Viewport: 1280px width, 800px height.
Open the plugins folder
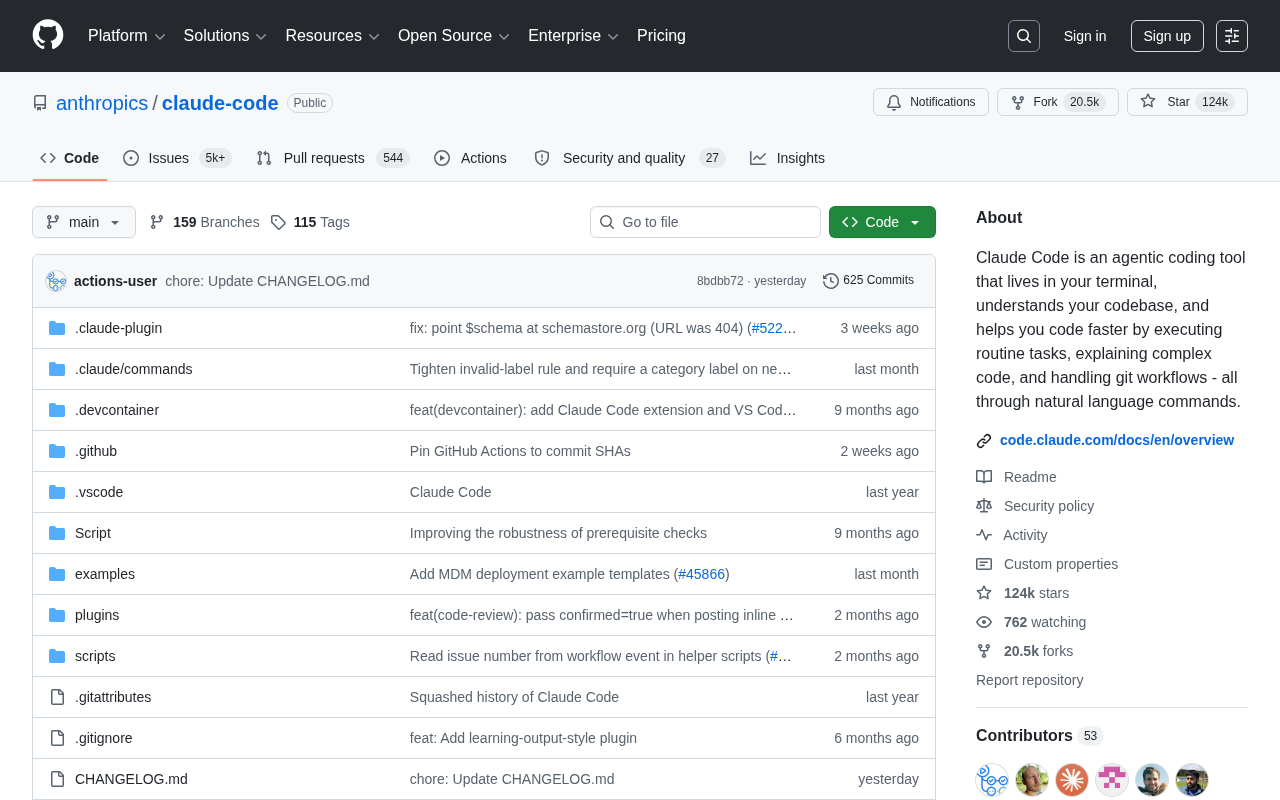tap(97, 615)
